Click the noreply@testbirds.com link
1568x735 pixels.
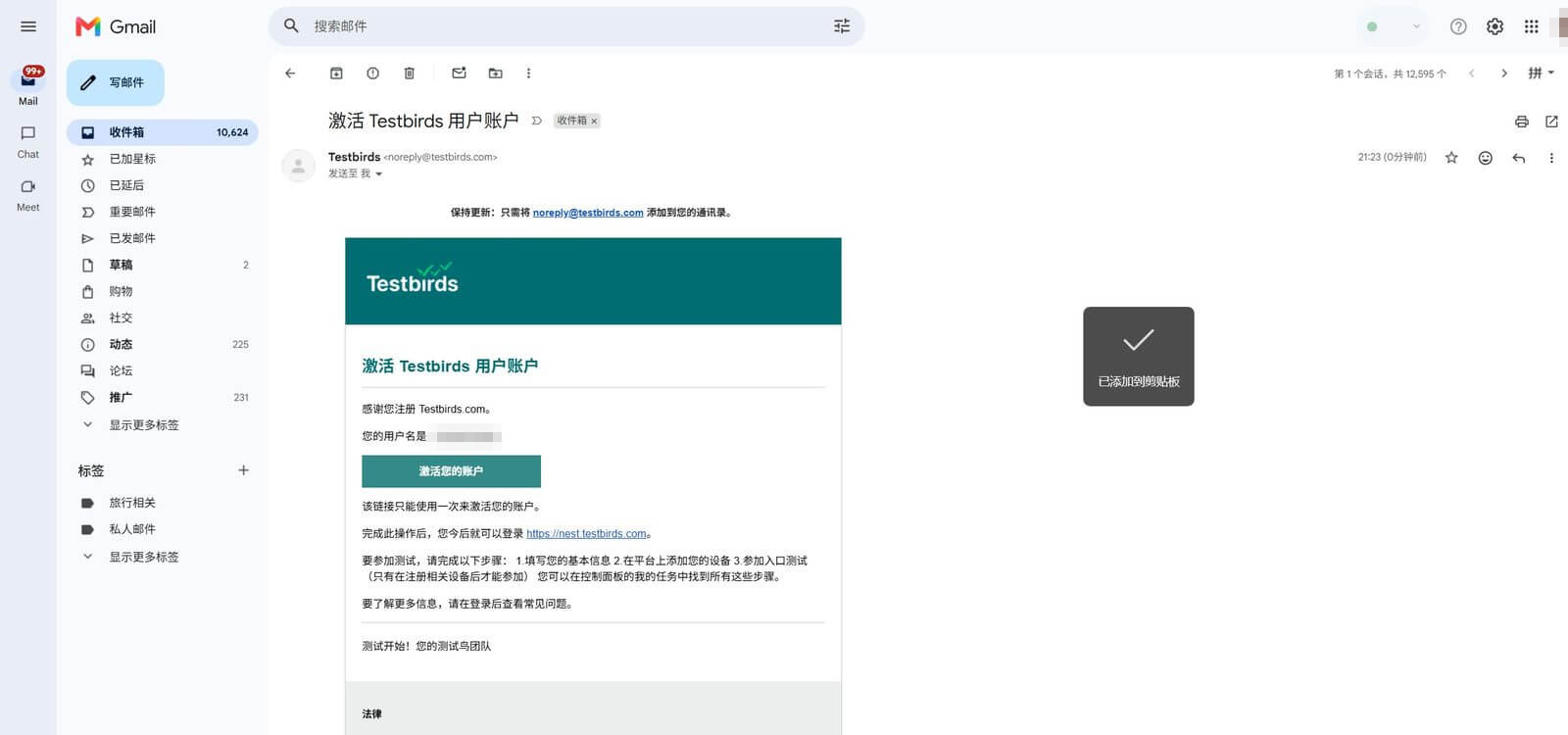pos(588,213)
